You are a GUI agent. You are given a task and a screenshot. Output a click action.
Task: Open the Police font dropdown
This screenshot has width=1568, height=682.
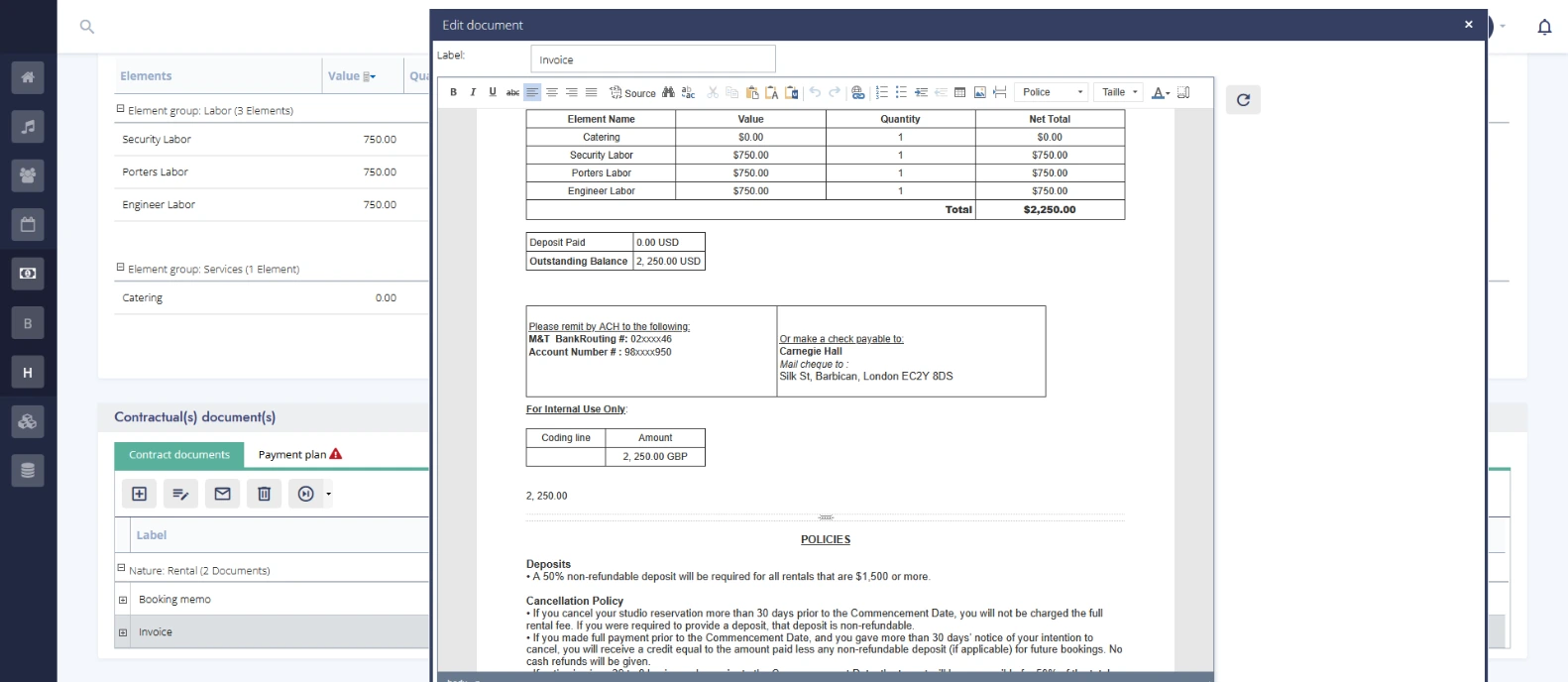pos(1052,92)
